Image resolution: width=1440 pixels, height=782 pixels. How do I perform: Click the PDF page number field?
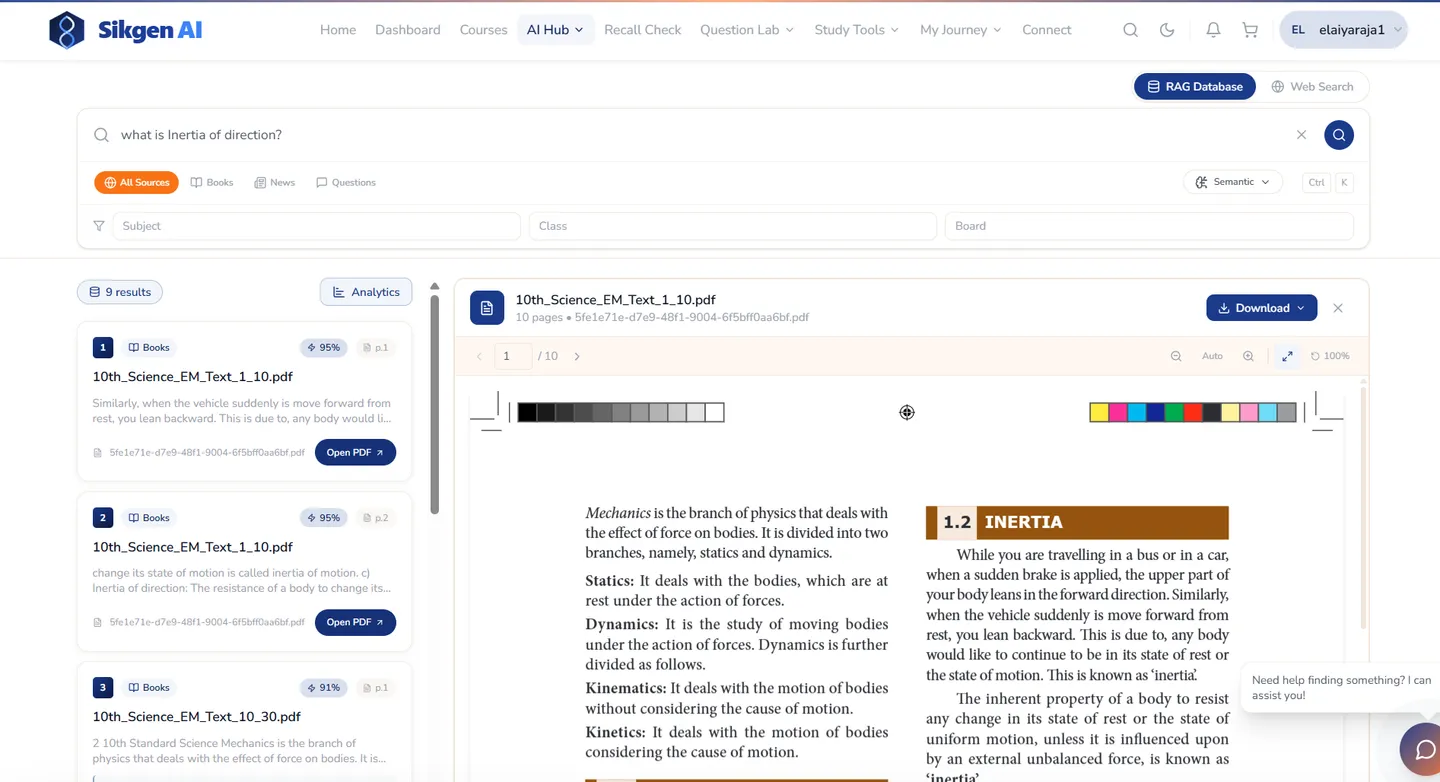click(x=513, y=356)
